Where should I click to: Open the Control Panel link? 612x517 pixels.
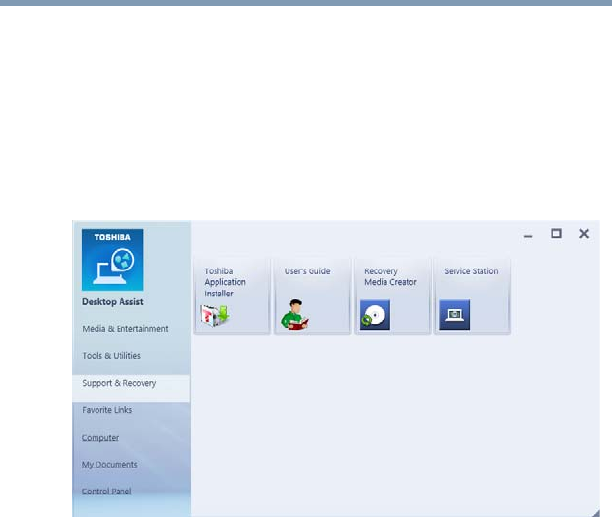[106, 491]
